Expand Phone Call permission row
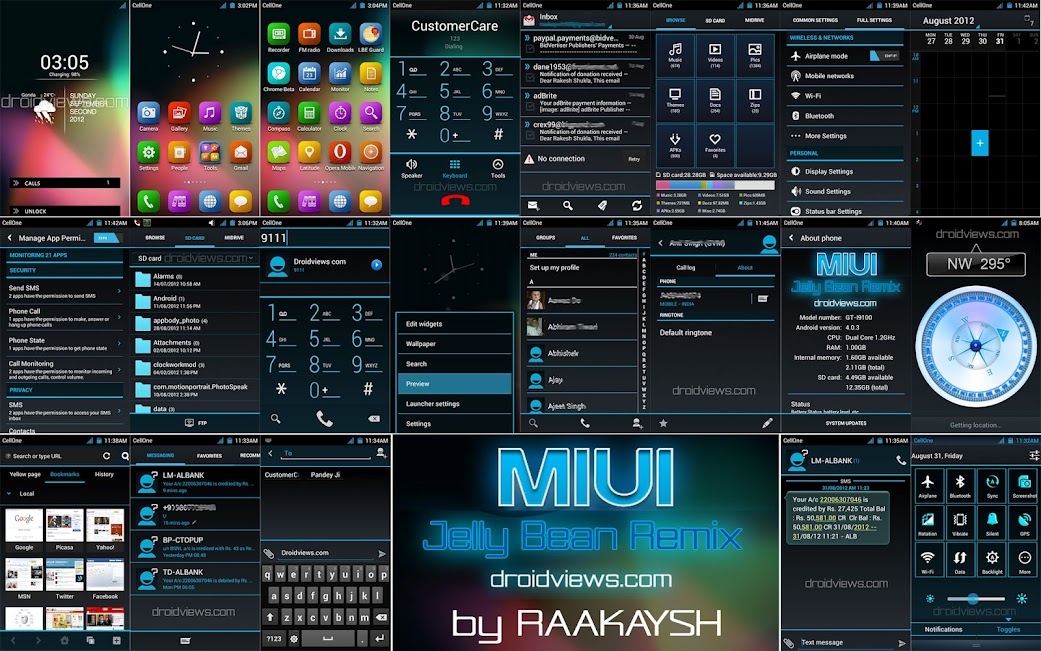Screen dimensions: 1041x651 [64, 318]
